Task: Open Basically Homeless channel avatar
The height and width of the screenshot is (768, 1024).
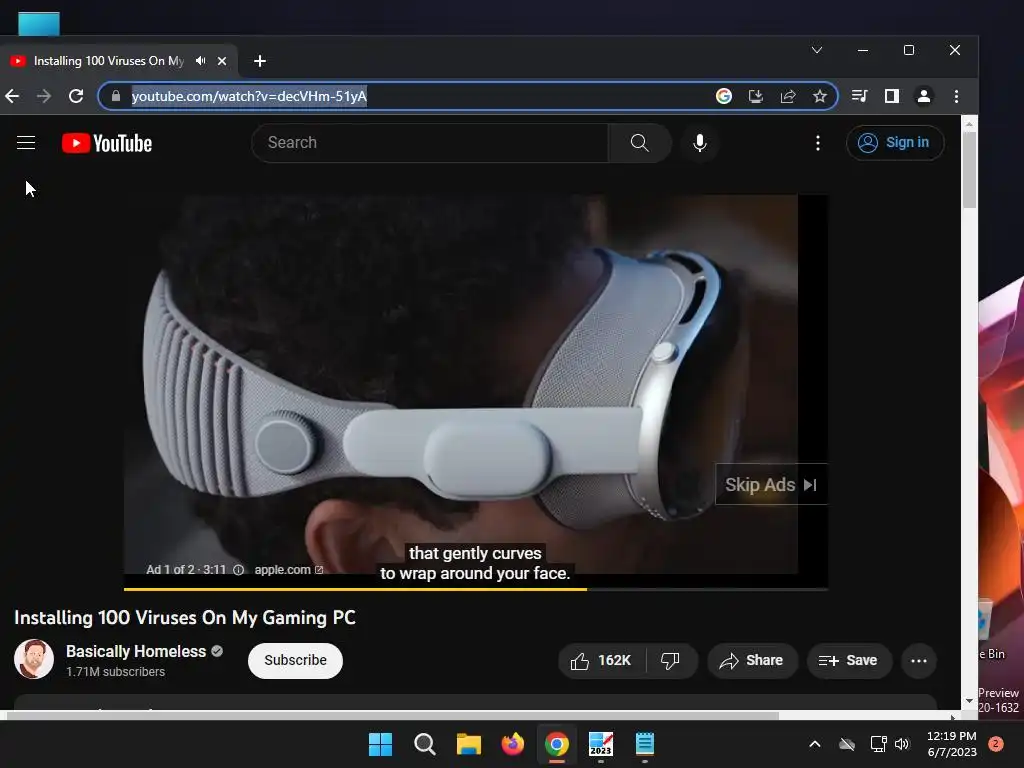Action: point(34,659)
